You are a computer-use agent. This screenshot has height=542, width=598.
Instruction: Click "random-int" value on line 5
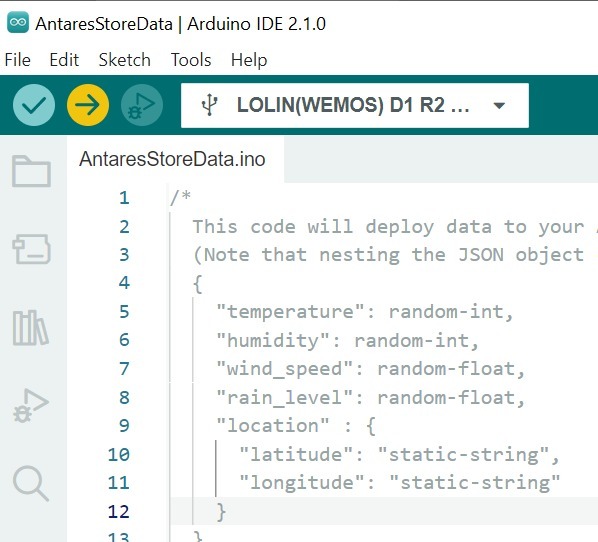coord(446,312)
